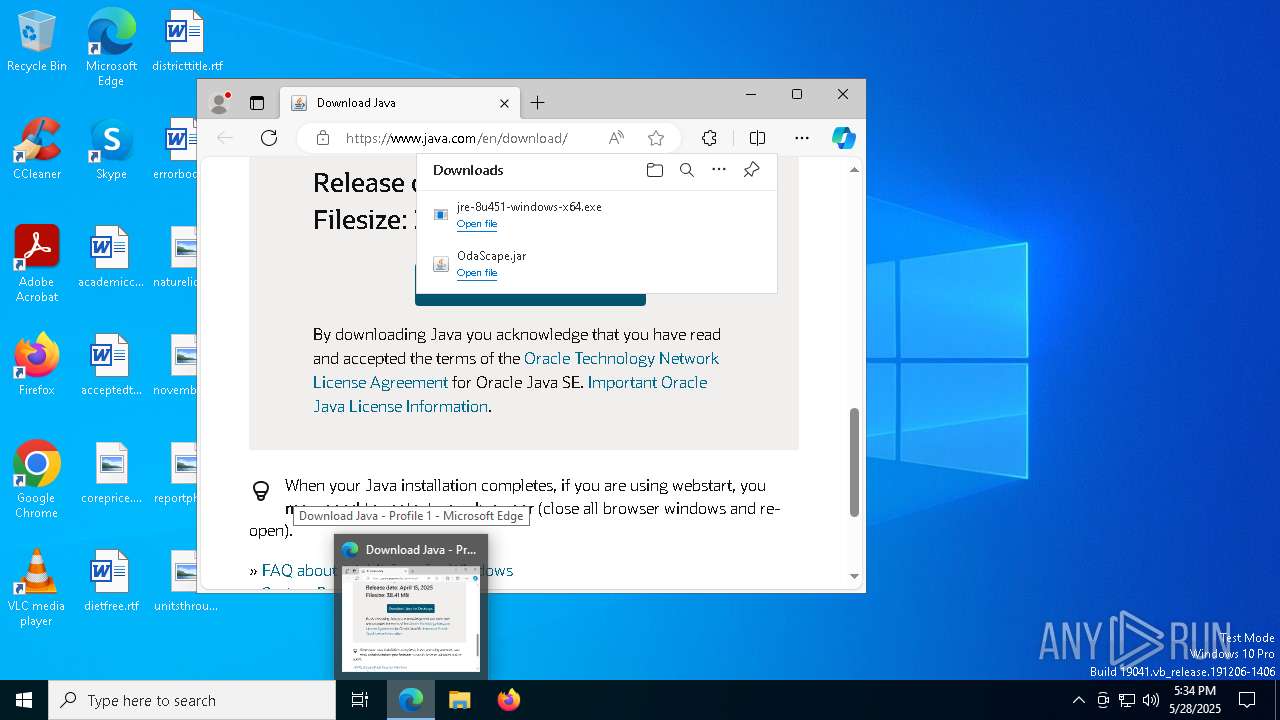View site information lock icon
1280x720 pixels.
click(322, 138)
